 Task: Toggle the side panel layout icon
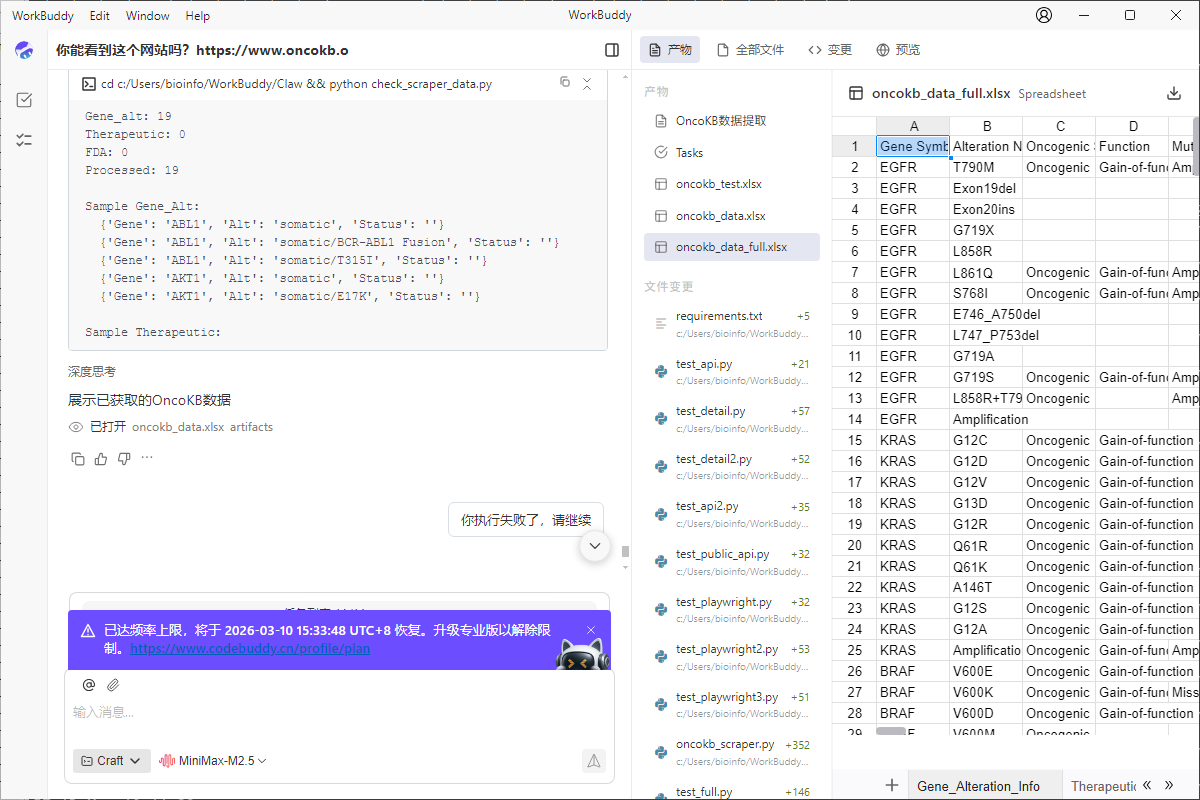(612, 50)
